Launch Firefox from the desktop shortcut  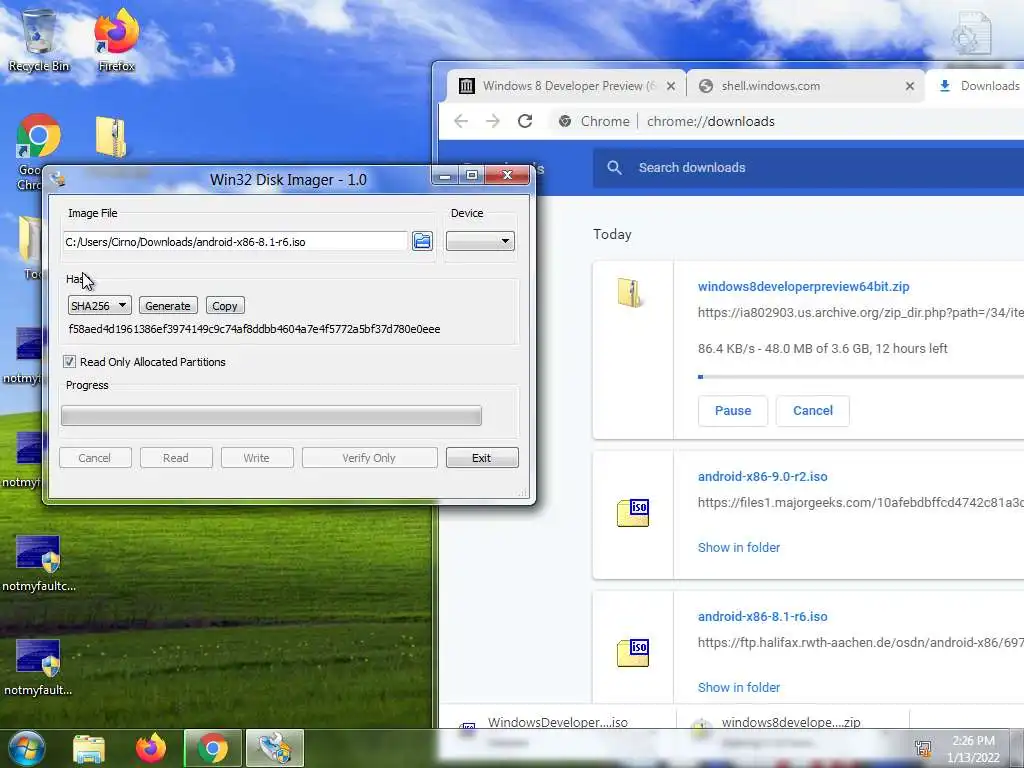tap(116, 40)
